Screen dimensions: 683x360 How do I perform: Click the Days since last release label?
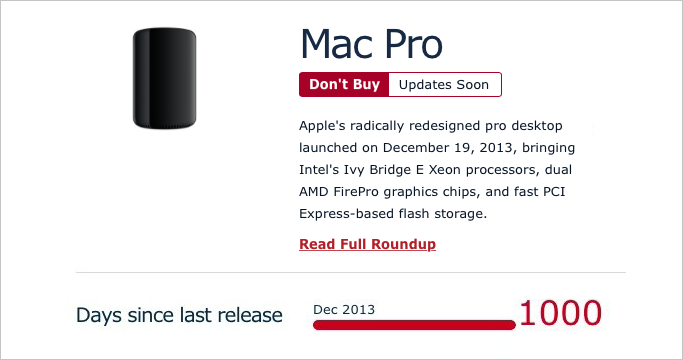click(x=179, y=315)
